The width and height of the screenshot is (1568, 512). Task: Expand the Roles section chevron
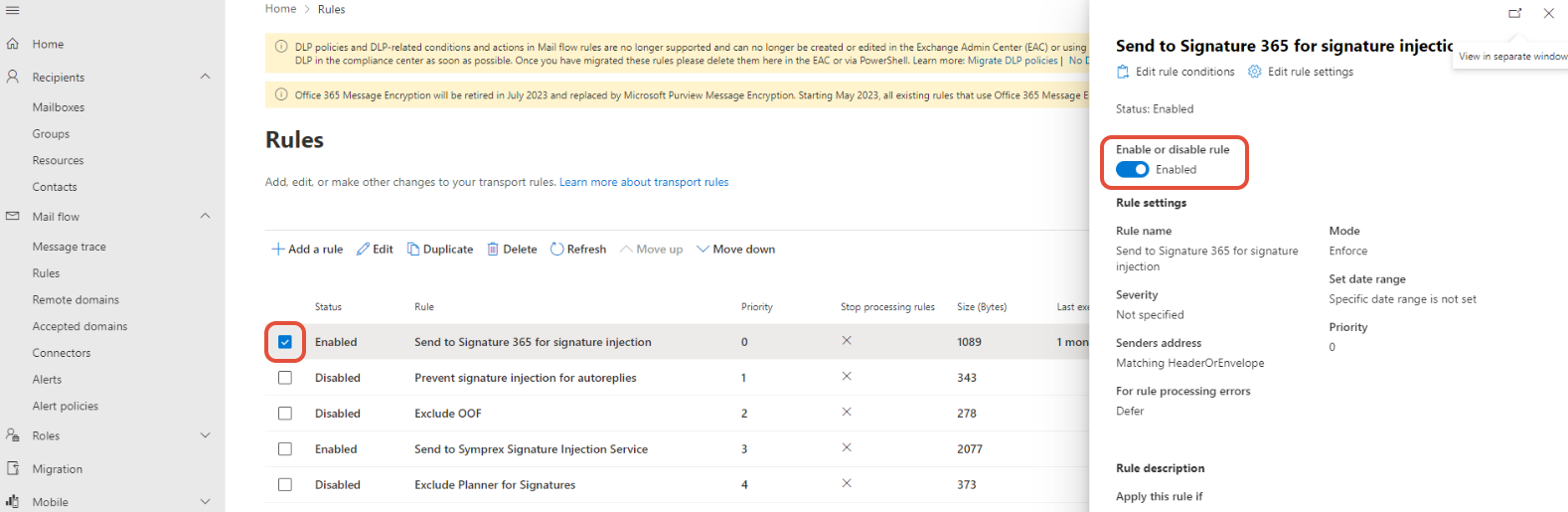click(206, 435)
